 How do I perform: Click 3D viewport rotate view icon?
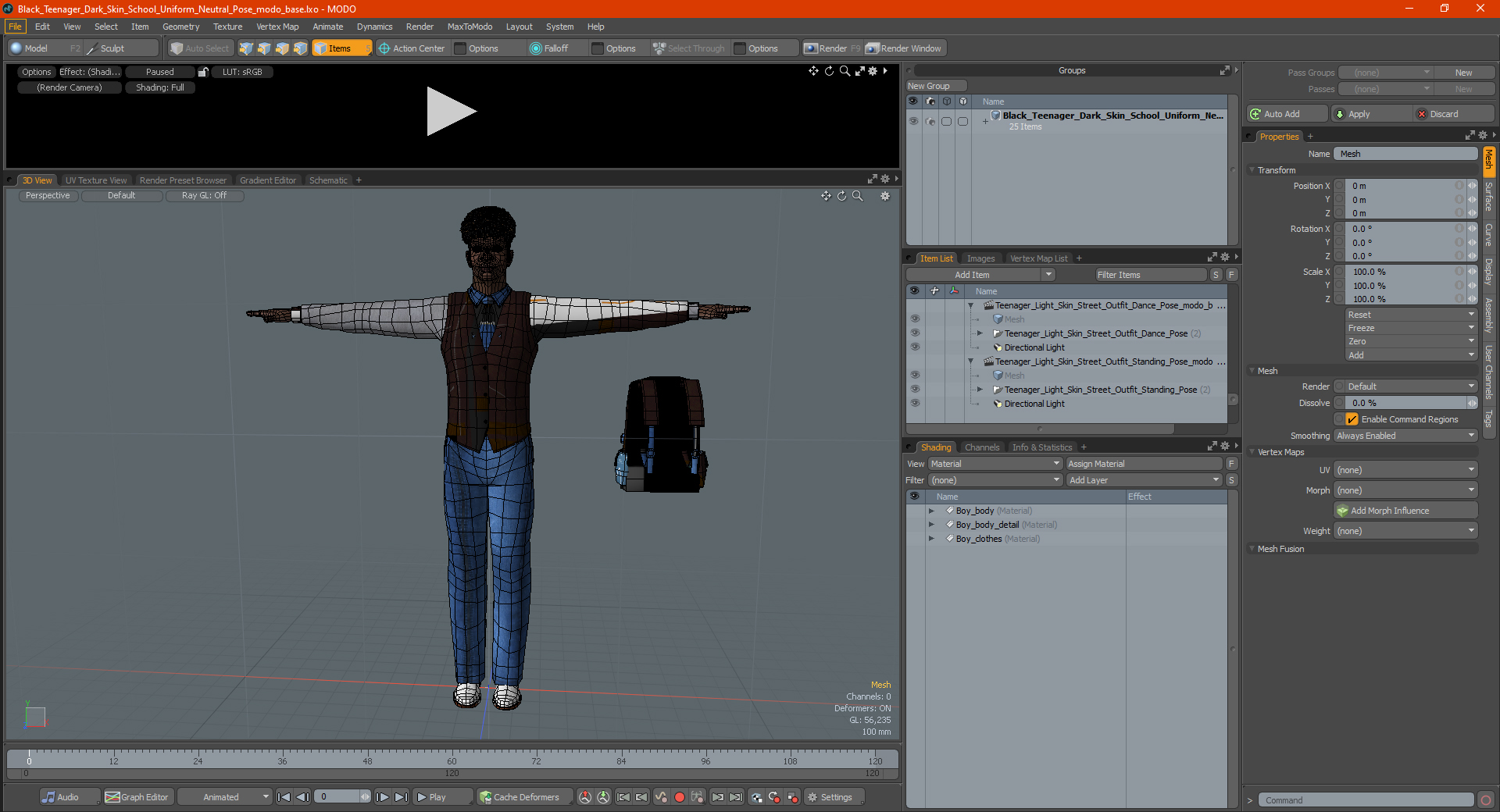pyautogui.click(x=841, y=196)
